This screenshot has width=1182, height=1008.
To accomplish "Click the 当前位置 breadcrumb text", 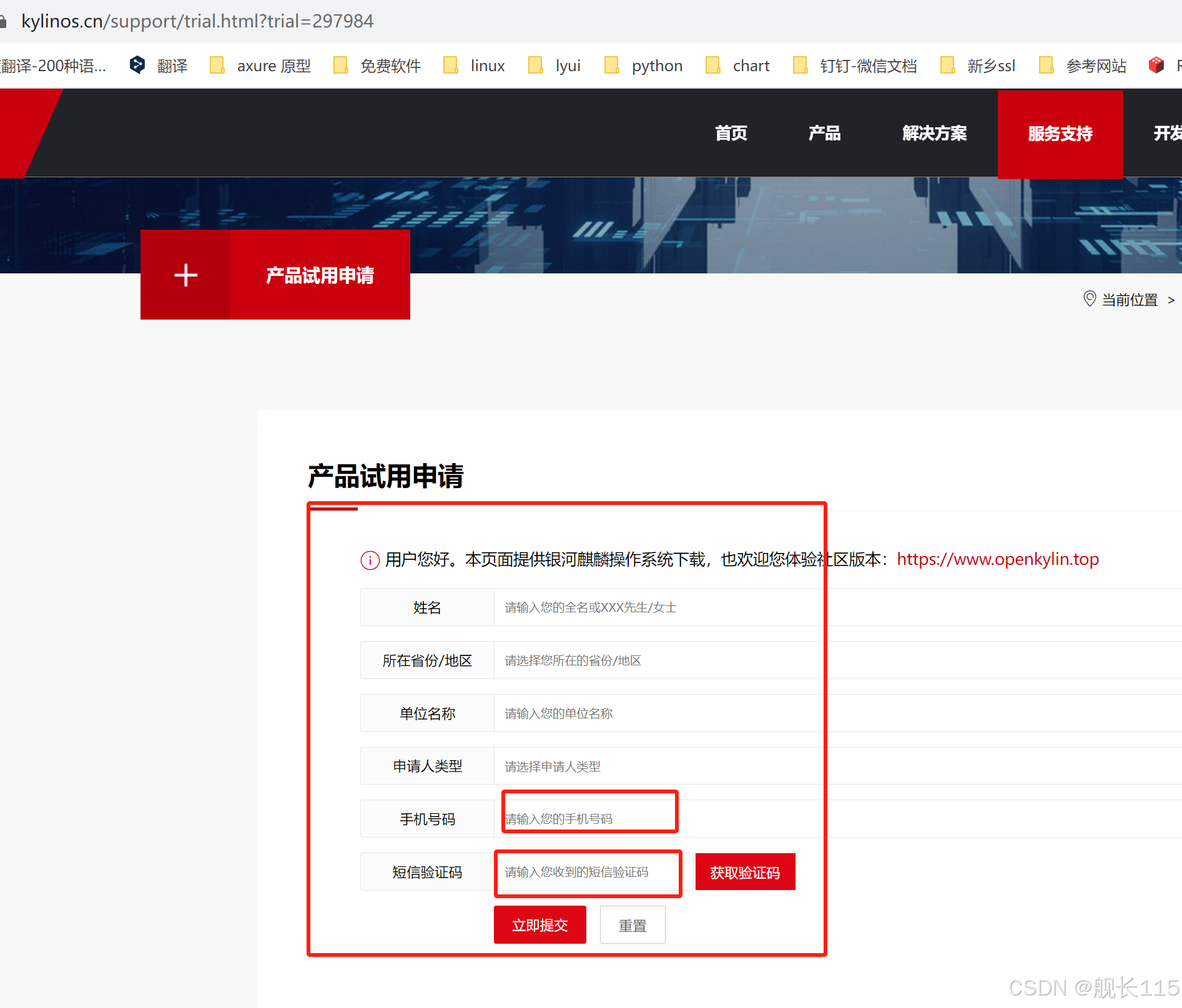I will tap(1130, 300).
